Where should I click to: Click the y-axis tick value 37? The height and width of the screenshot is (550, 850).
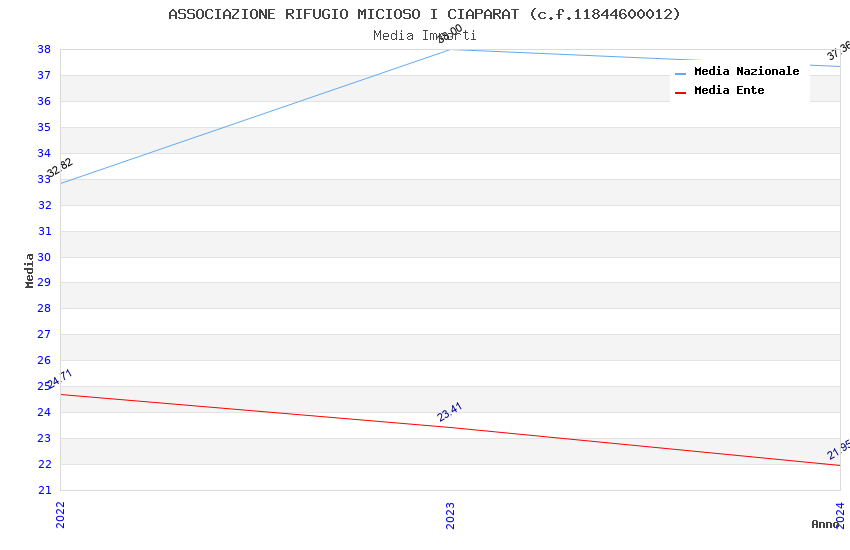coord(44,75)
